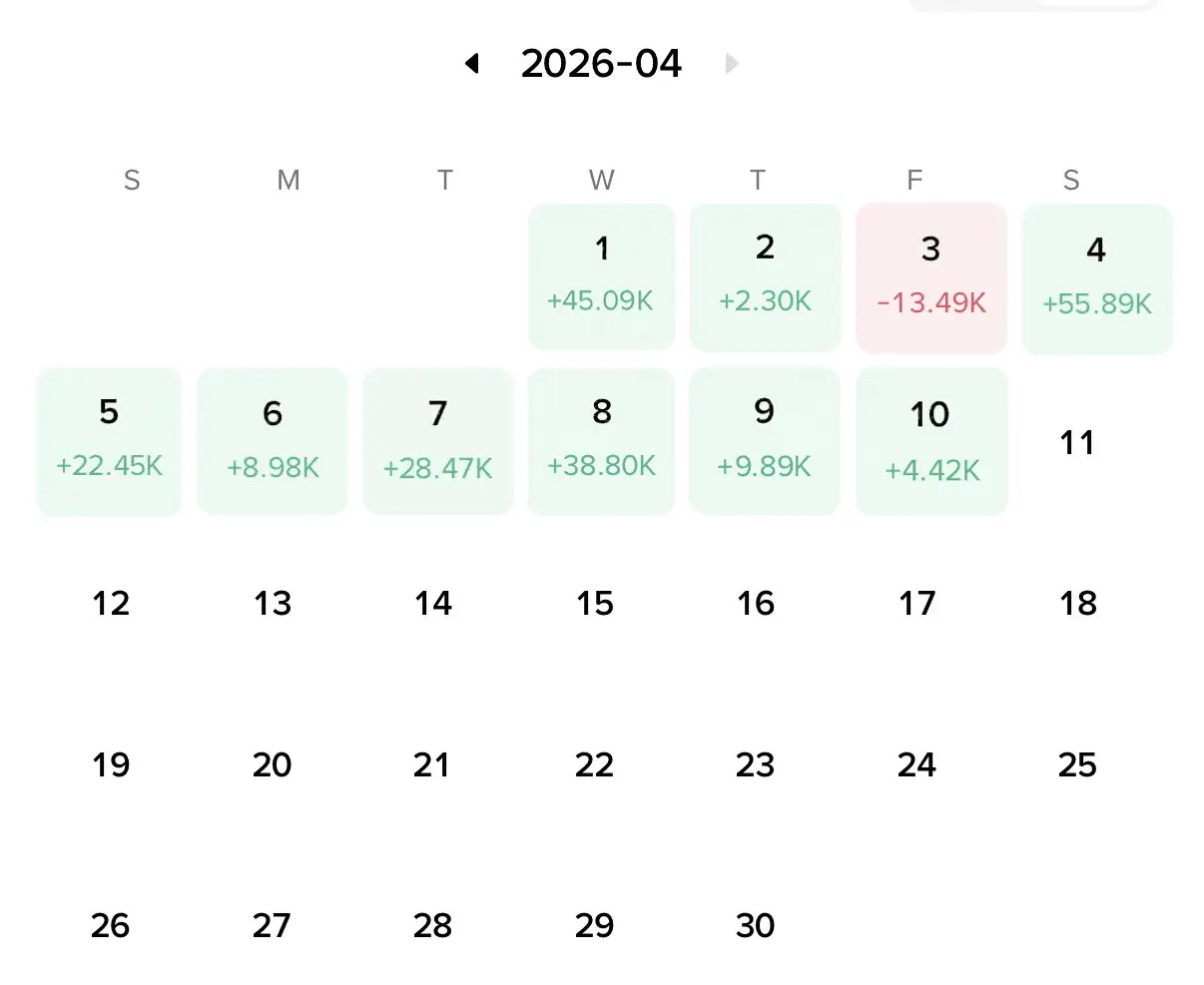Pick date 22 on the calendar

(x=594, y=764)
